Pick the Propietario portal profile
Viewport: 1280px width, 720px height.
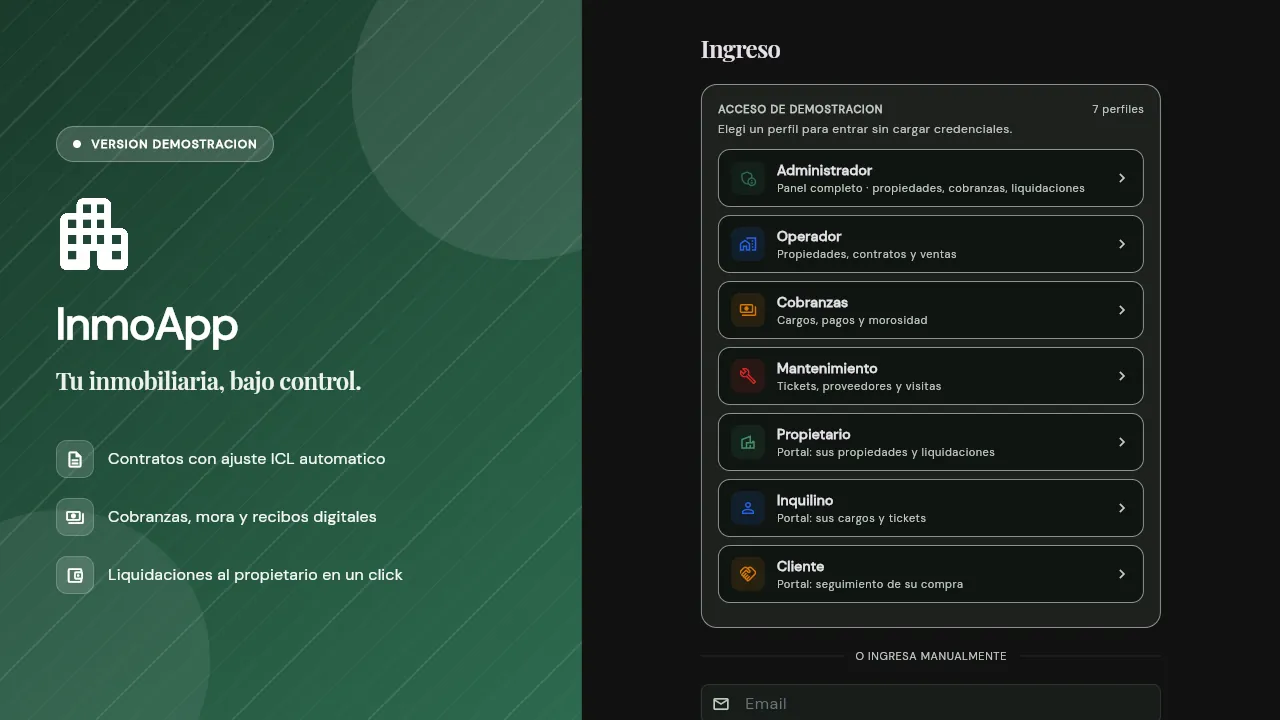coord(931,442)
